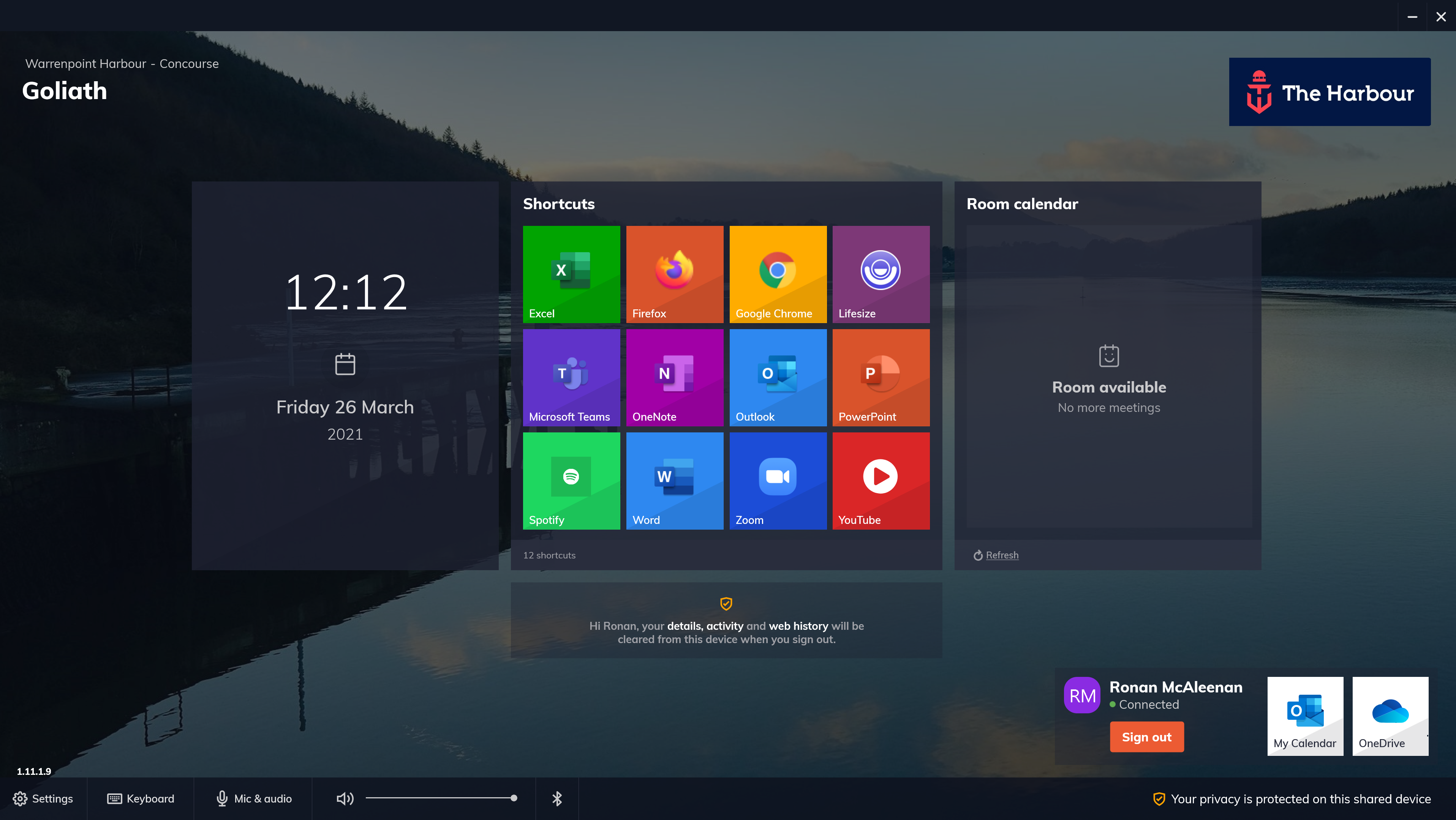1456x820 pixels.
Task: Open the OneDrive tile
Action: (1390, 716)
